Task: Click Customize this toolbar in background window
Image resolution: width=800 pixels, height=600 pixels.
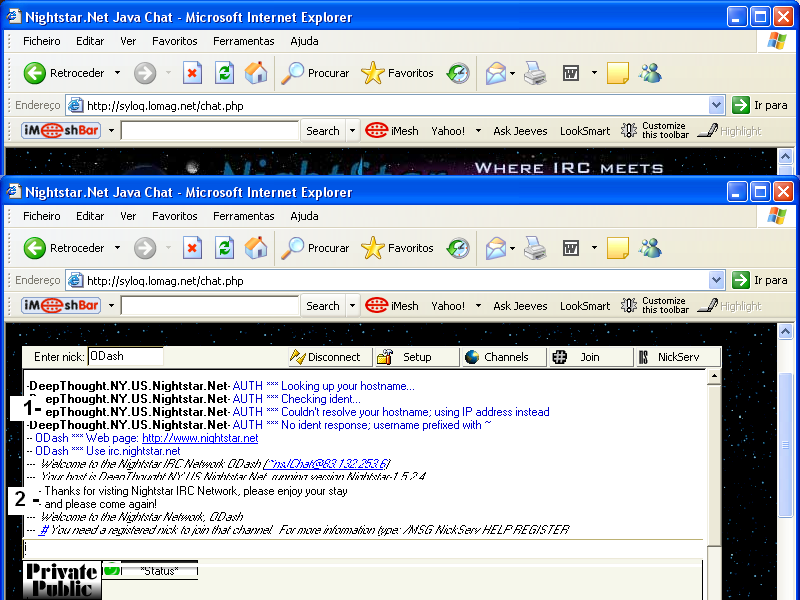Action: 655,130
